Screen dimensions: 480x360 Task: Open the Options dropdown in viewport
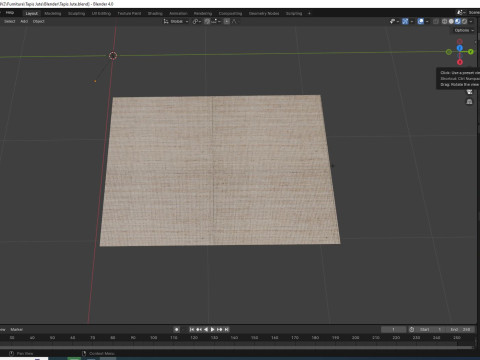pyautogui.click(x=464, y=30)
